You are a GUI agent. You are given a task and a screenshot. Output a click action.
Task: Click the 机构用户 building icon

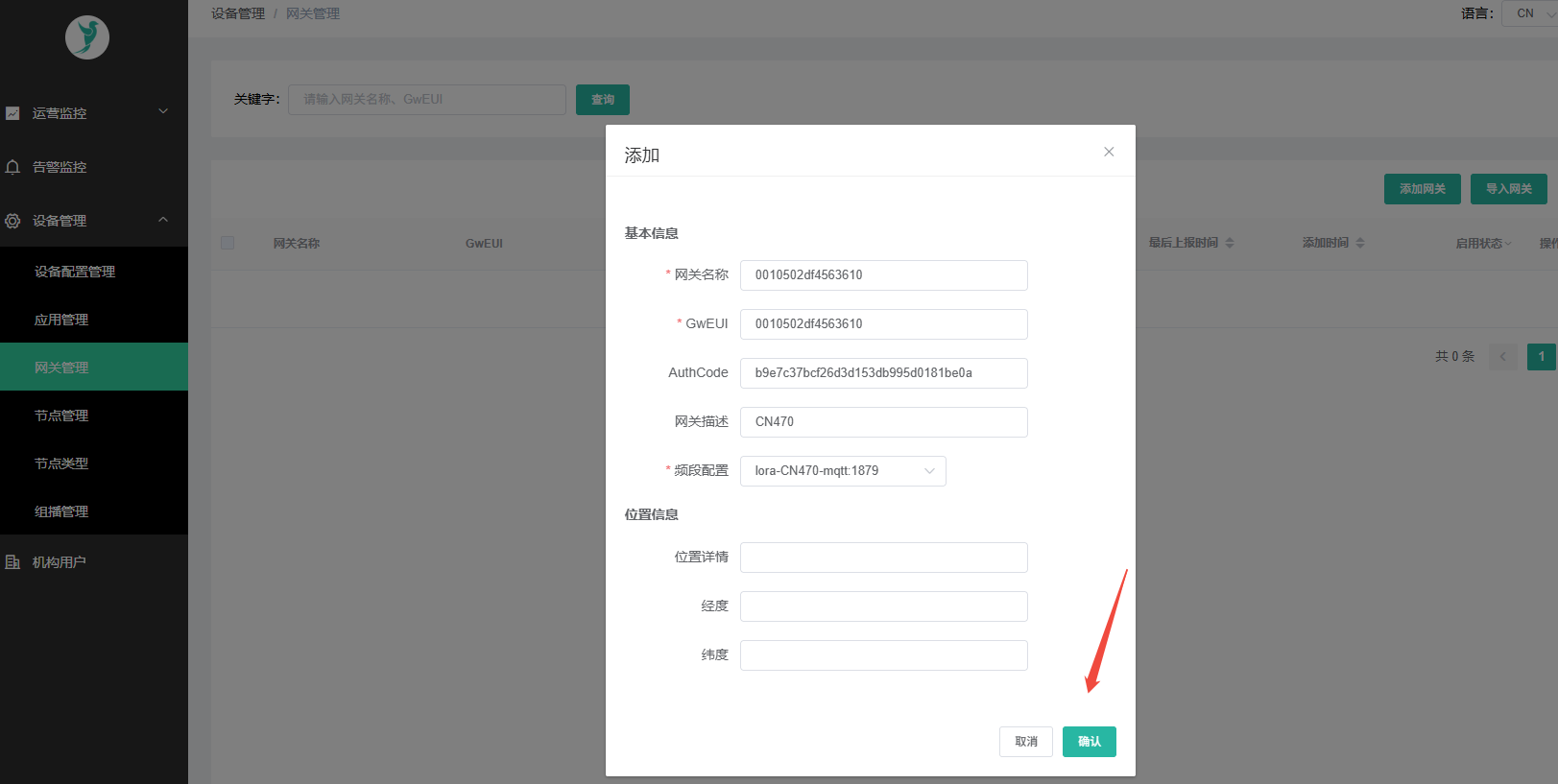[12, 562]
